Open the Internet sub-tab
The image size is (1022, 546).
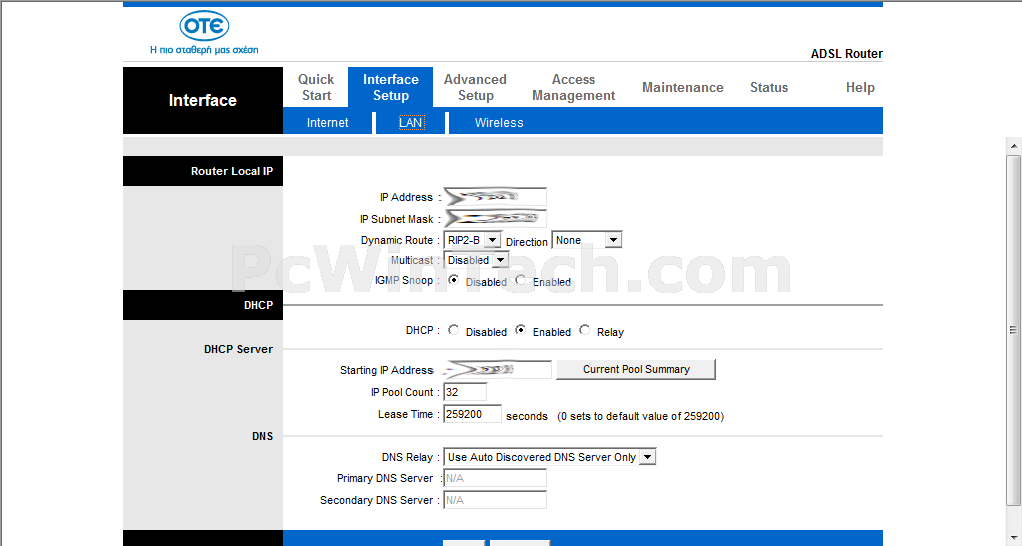point(327,122)
